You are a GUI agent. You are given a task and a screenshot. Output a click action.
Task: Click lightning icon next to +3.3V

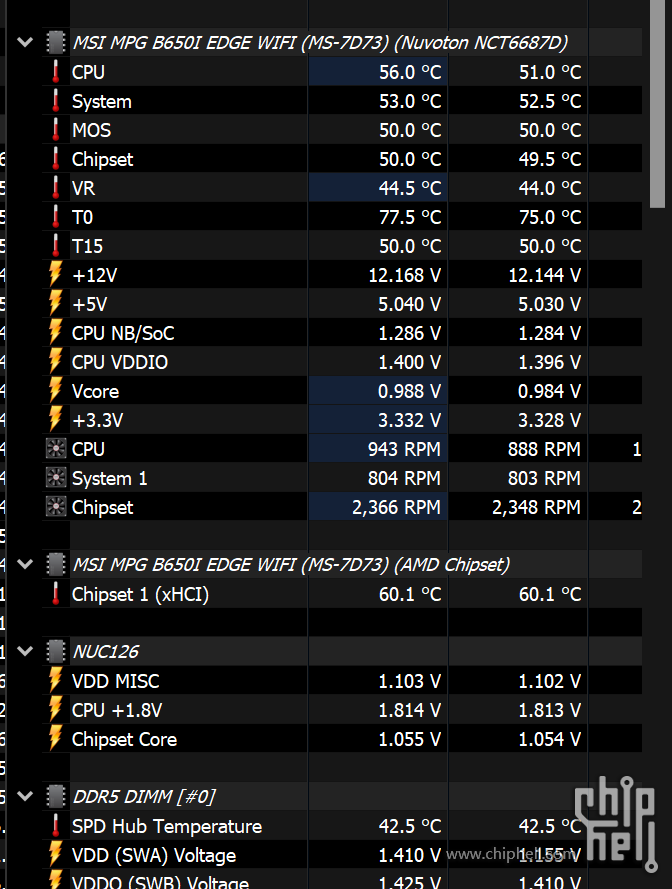[x=56, y=420]
